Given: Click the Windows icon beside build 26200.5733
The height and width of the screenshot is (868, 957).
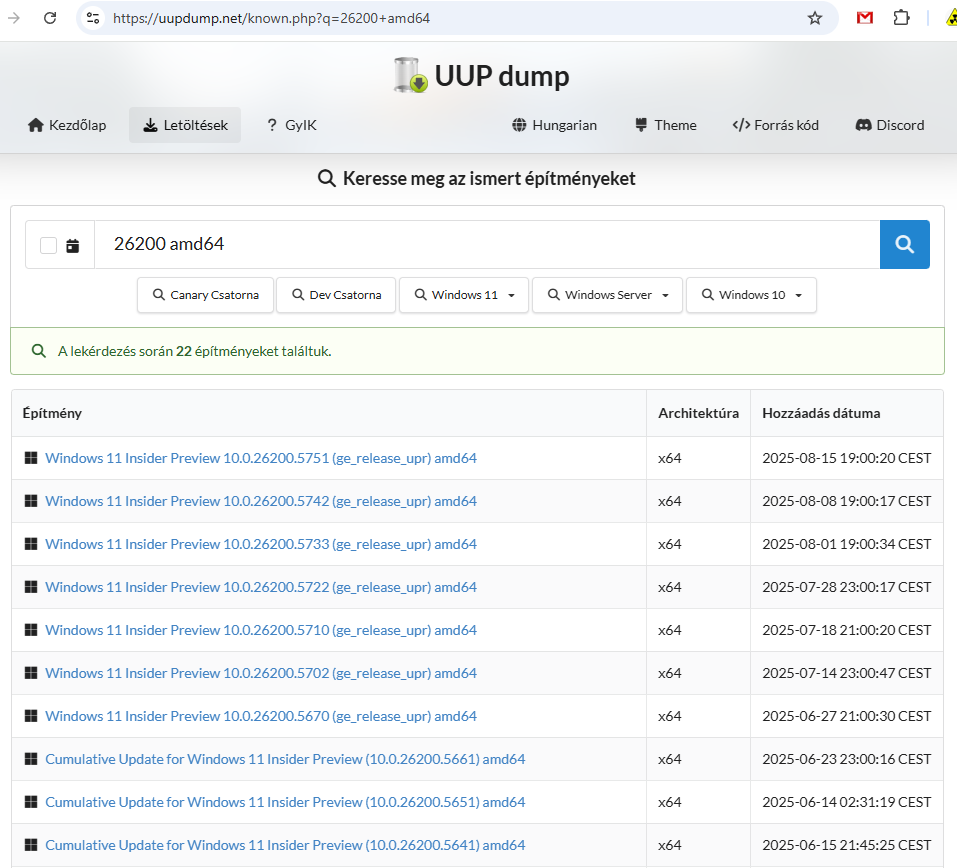Looking at the screenshot, I should [x=31, y=544].
